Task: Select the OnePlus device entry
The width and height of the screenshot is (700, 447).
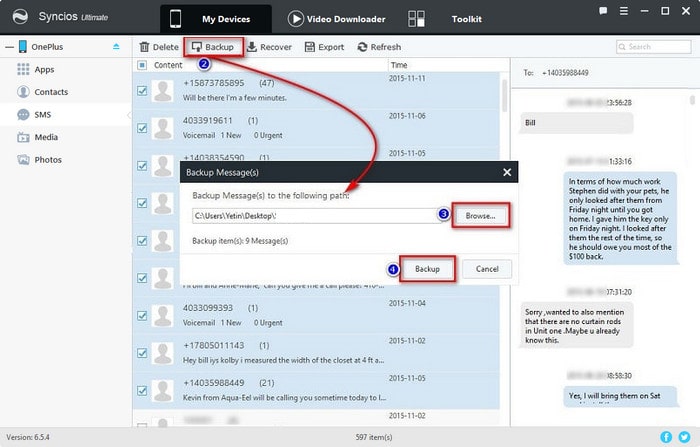Action: (x=47, y=46)
